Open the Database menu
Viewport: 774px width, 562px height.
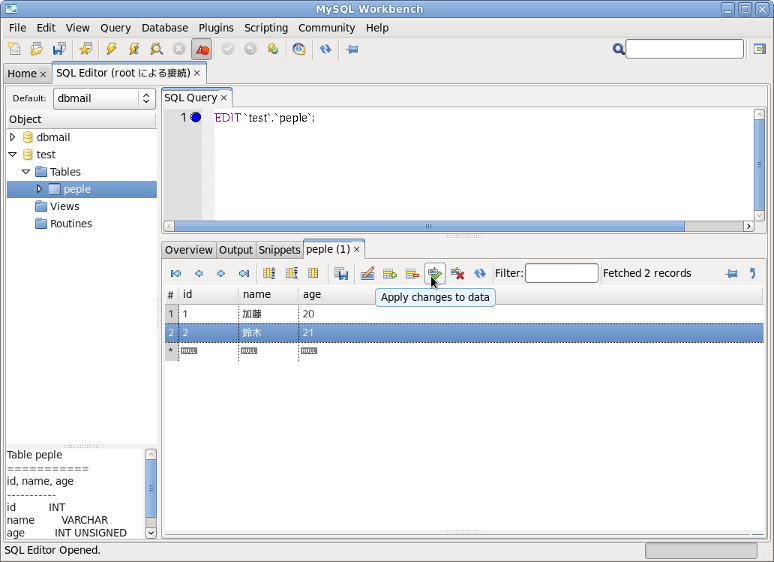tap(165, 28)
